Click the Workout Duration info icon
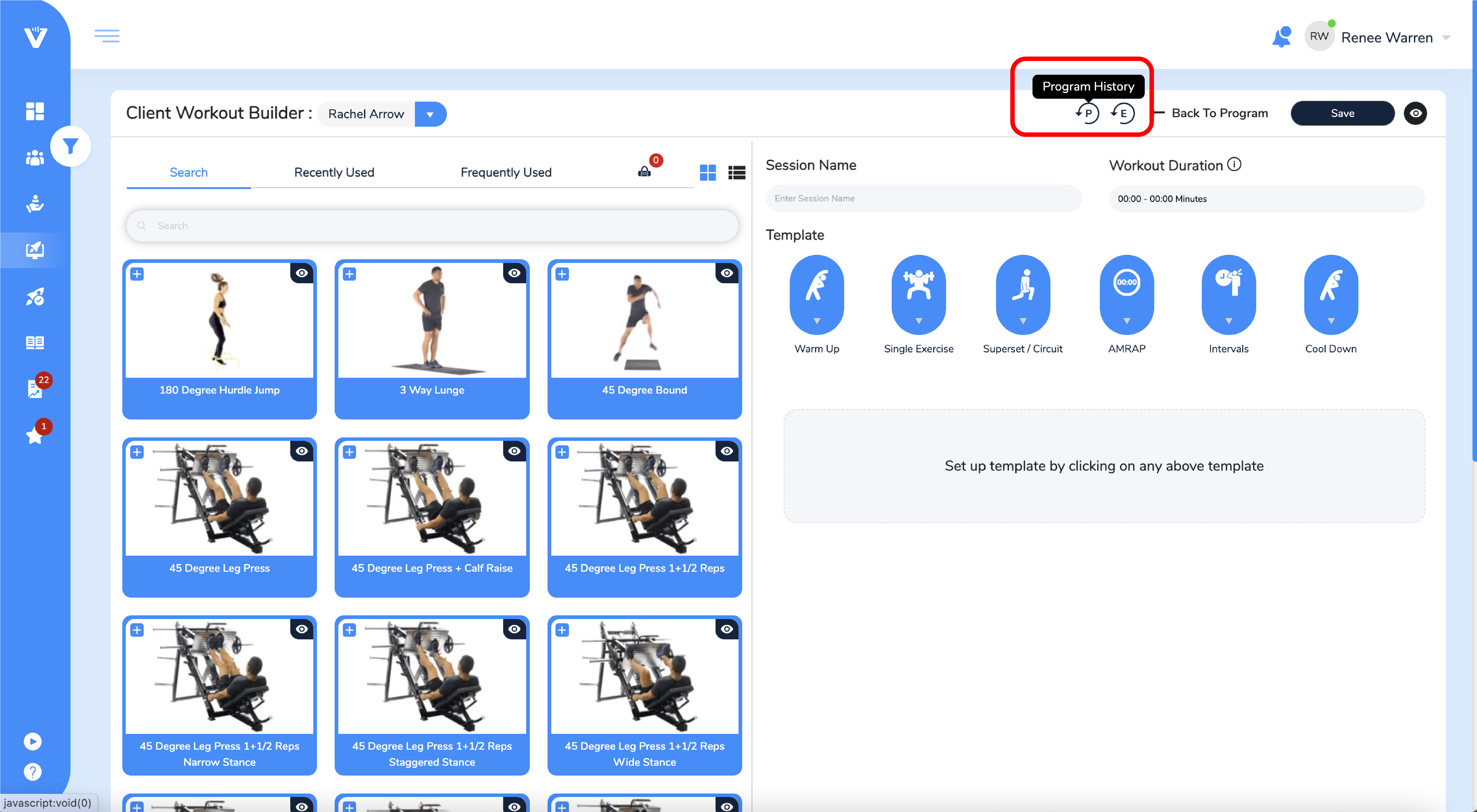This screenshot has width=1477, height=812. click(x=1235, y=164)
